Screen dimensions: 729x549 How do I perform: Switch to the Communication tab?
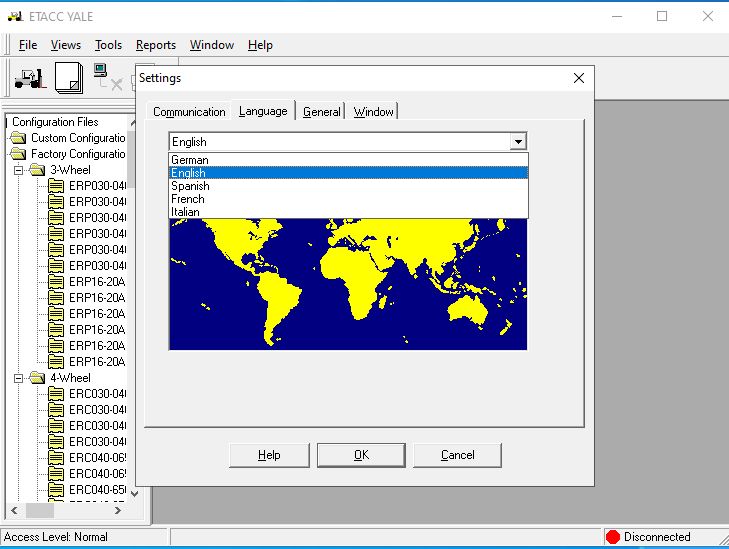(189, 112)
